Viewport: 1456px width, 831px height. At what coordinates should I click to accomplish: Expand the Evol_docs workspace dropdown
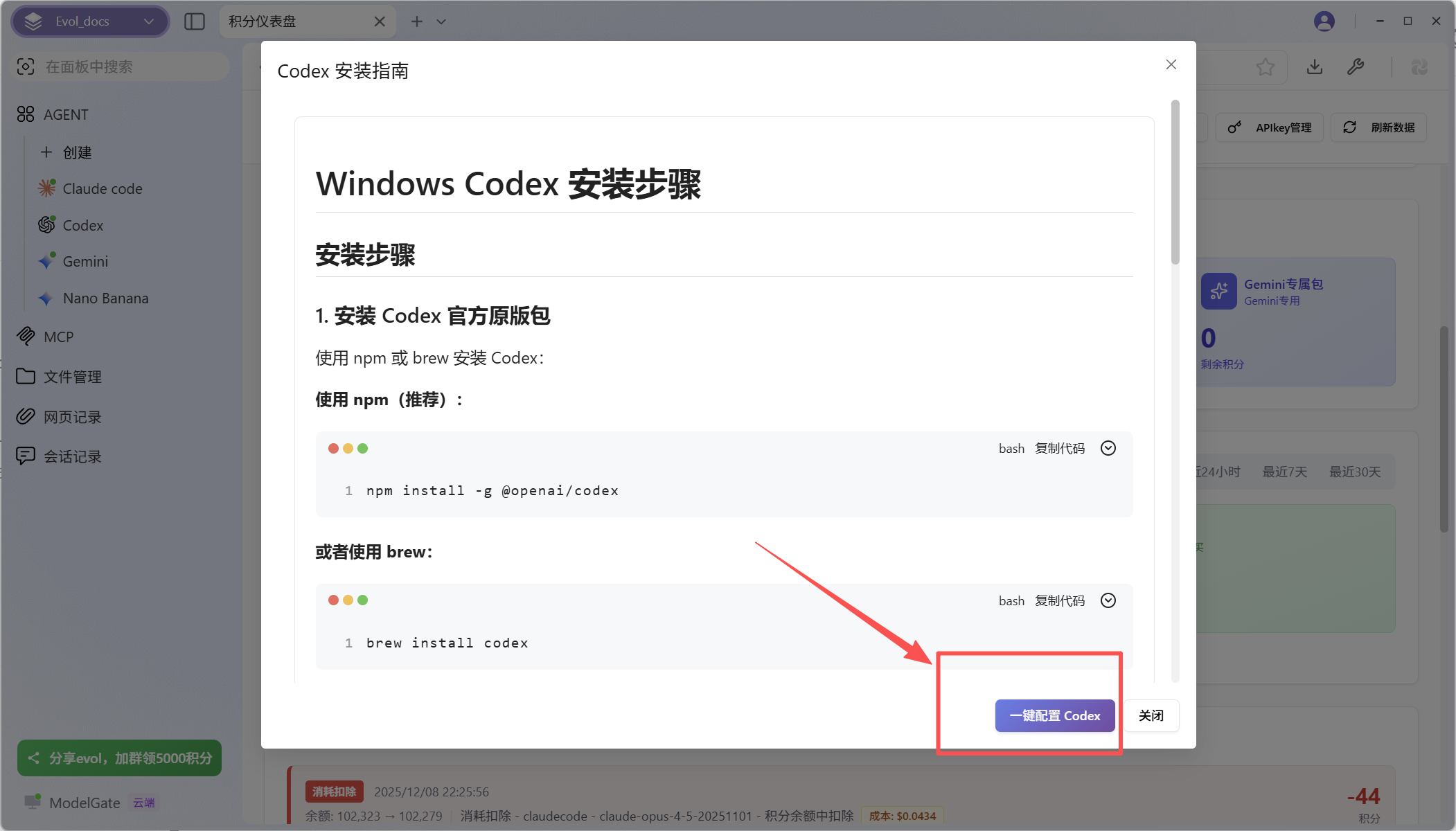coord(90,21)
